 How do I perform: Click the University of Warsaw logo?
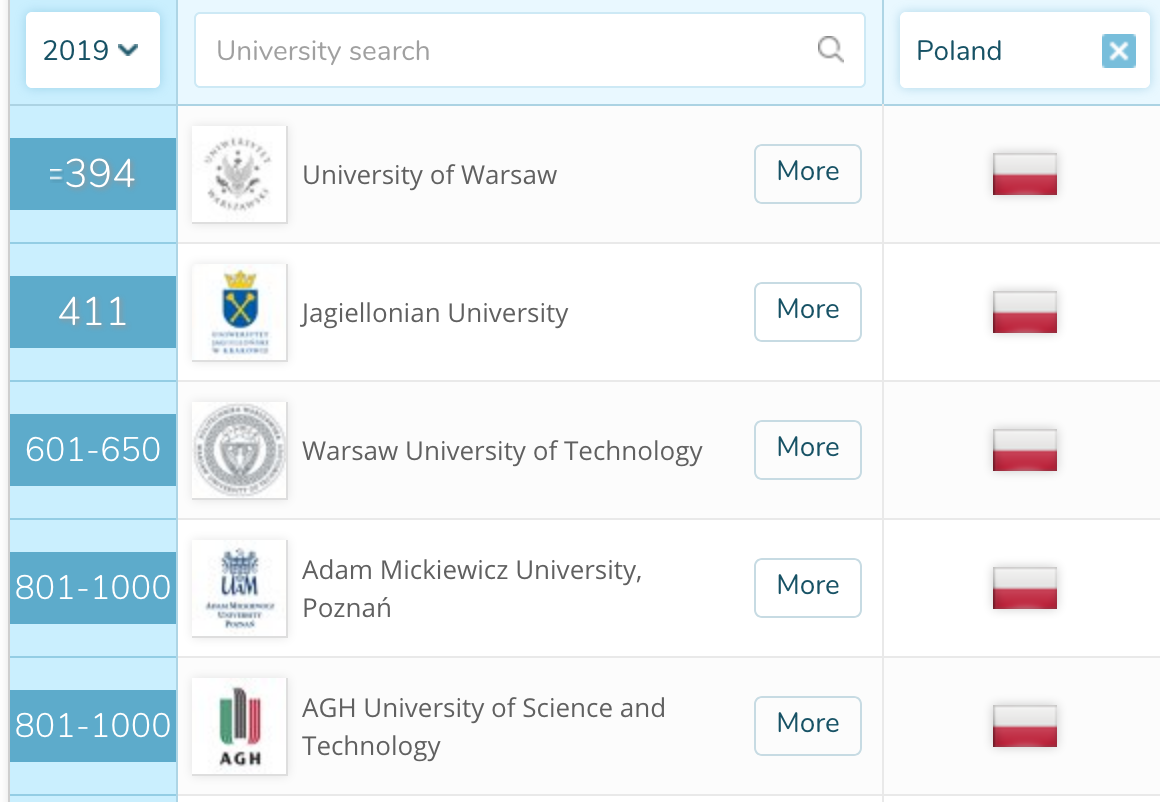(239, 174)
